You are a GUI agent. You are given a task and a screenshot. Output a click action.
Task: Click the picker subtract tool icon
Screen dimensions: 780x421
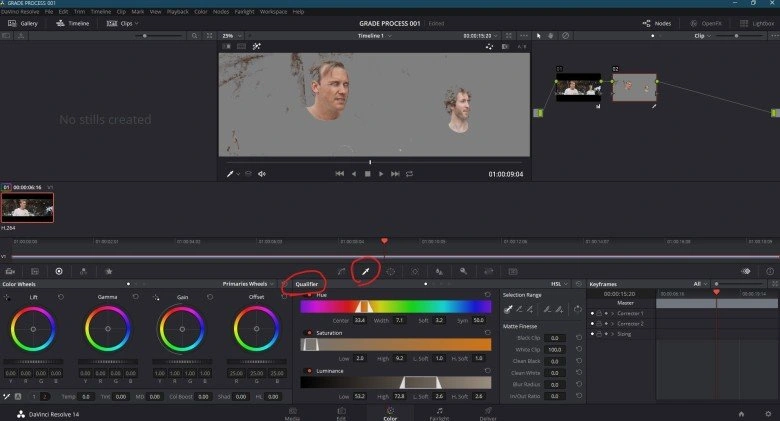coord(519,310)
